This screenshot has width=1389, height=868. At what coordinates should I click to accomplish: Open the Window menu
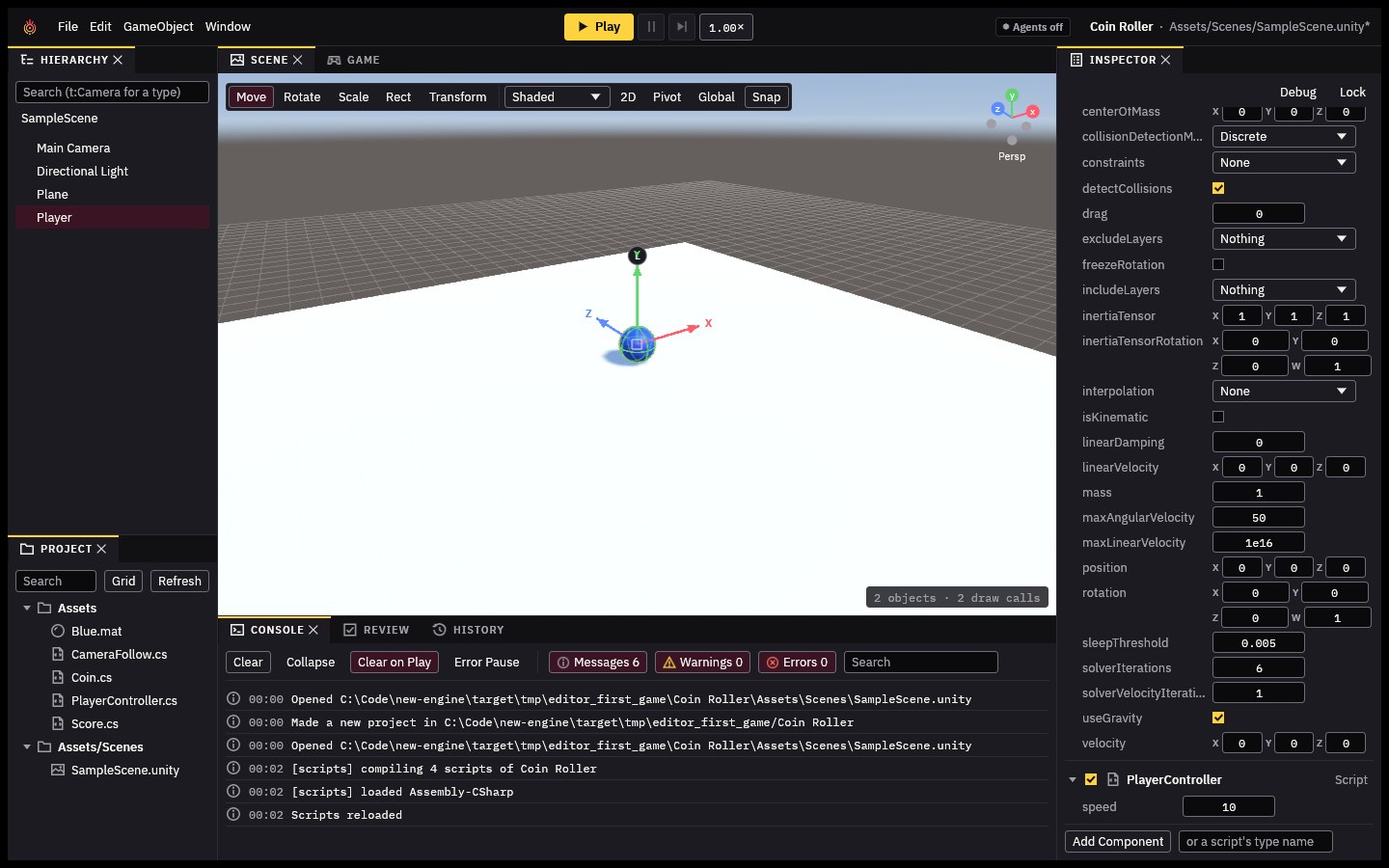point(228,27)
